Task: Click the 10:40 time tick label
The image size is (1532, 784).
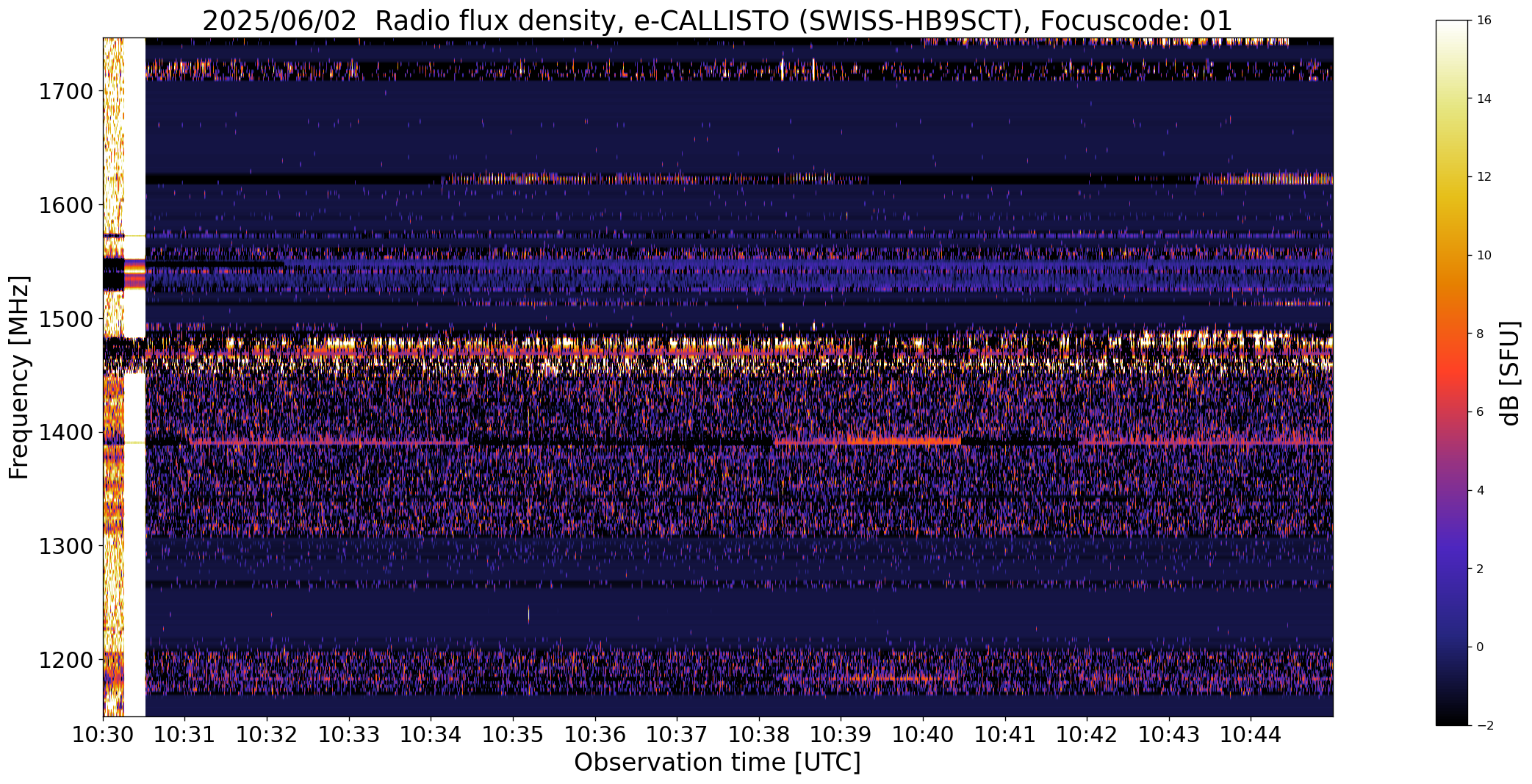Action: 923,735
